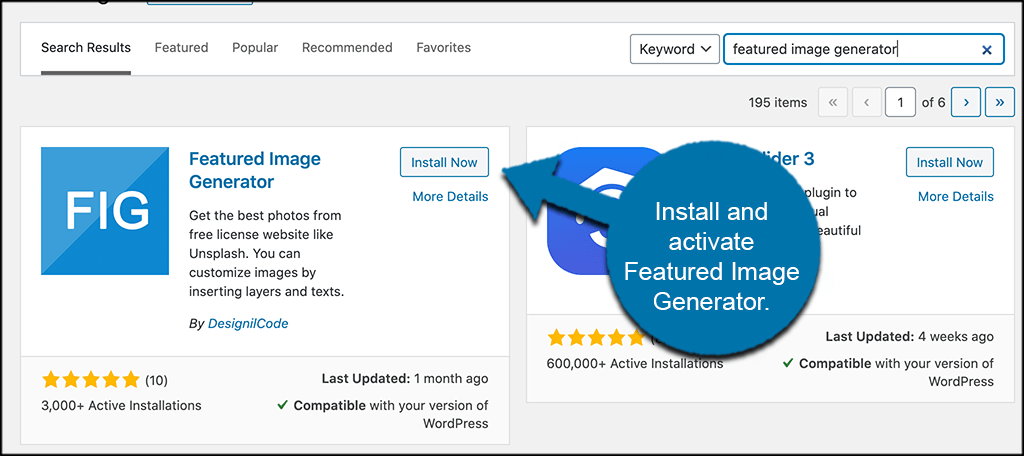View More Details for Featured Image Generator

[x=450, y=197]
